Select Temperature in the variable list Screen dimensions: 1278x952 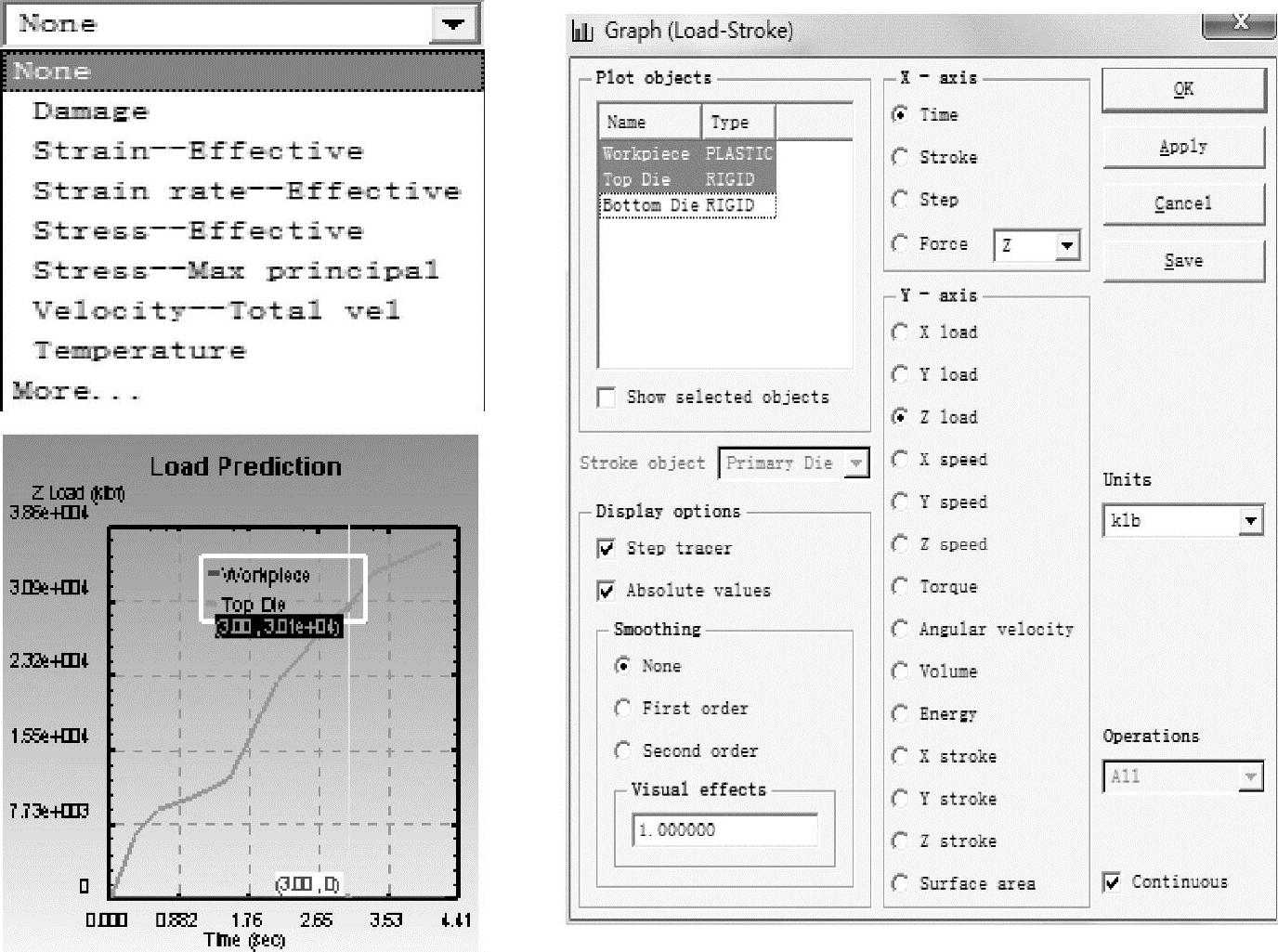tap(139, 351)
